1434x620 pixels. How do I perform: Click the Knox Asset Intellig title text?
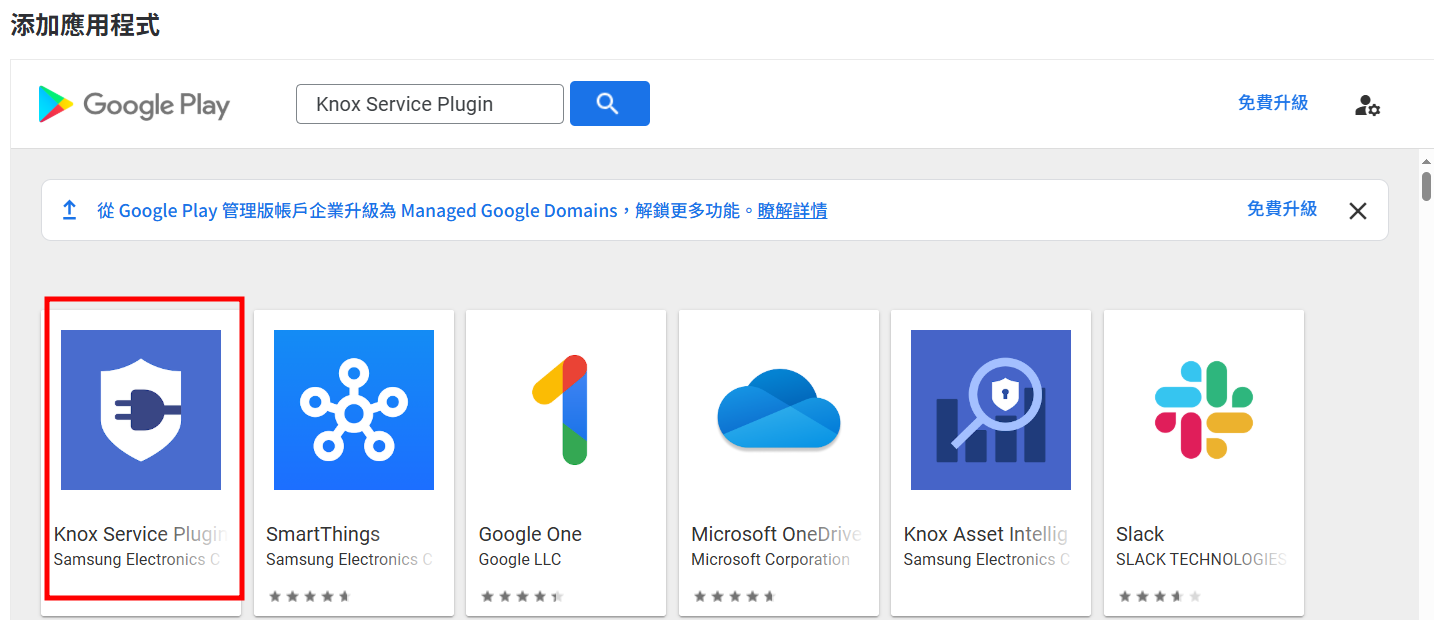tap(986, 534)
